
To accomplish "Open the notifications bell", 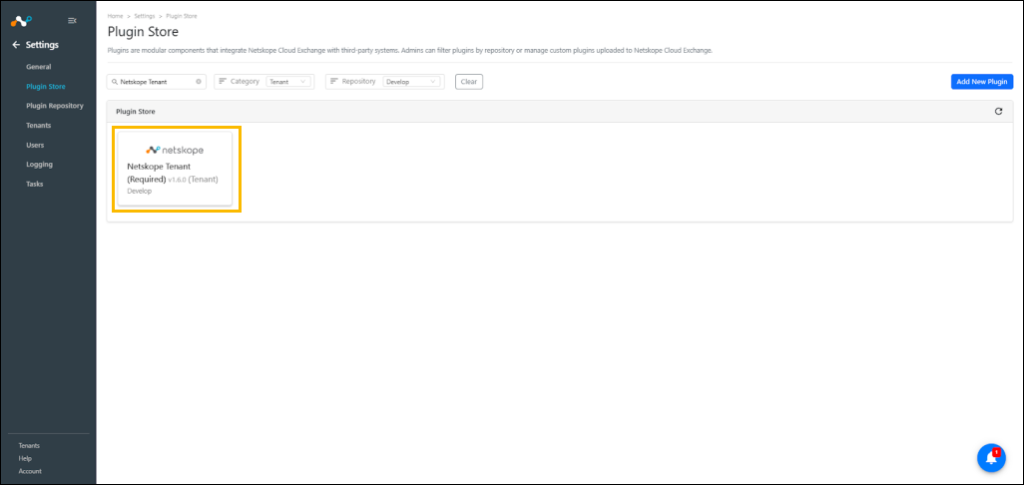I will point(991,458).
